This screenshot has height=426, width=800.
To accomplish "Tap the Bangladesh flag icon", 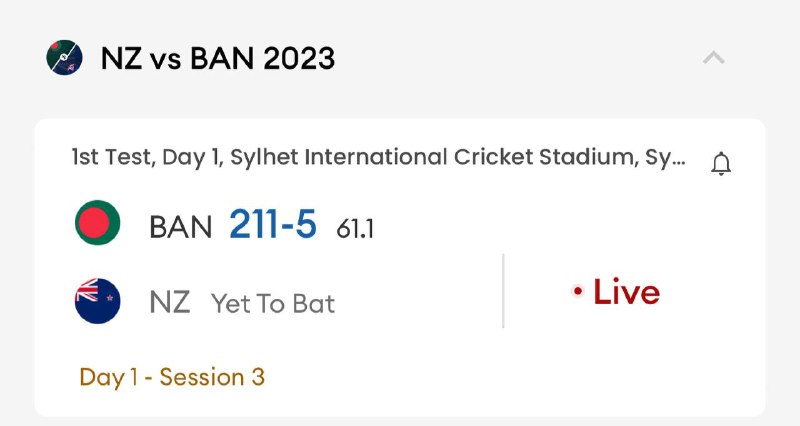I will click(97, 223).
